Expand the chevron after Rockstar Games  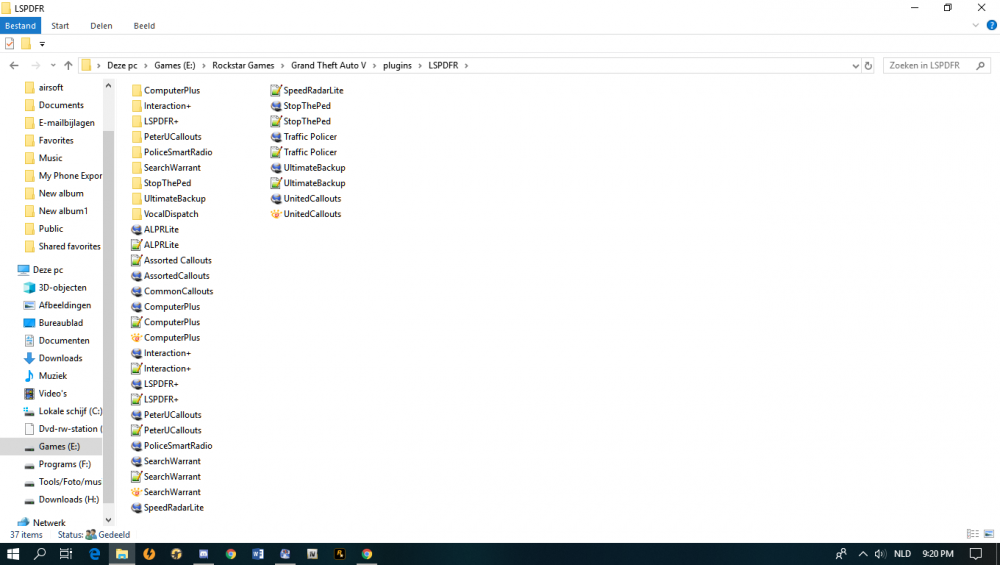[x=283, y=66]
